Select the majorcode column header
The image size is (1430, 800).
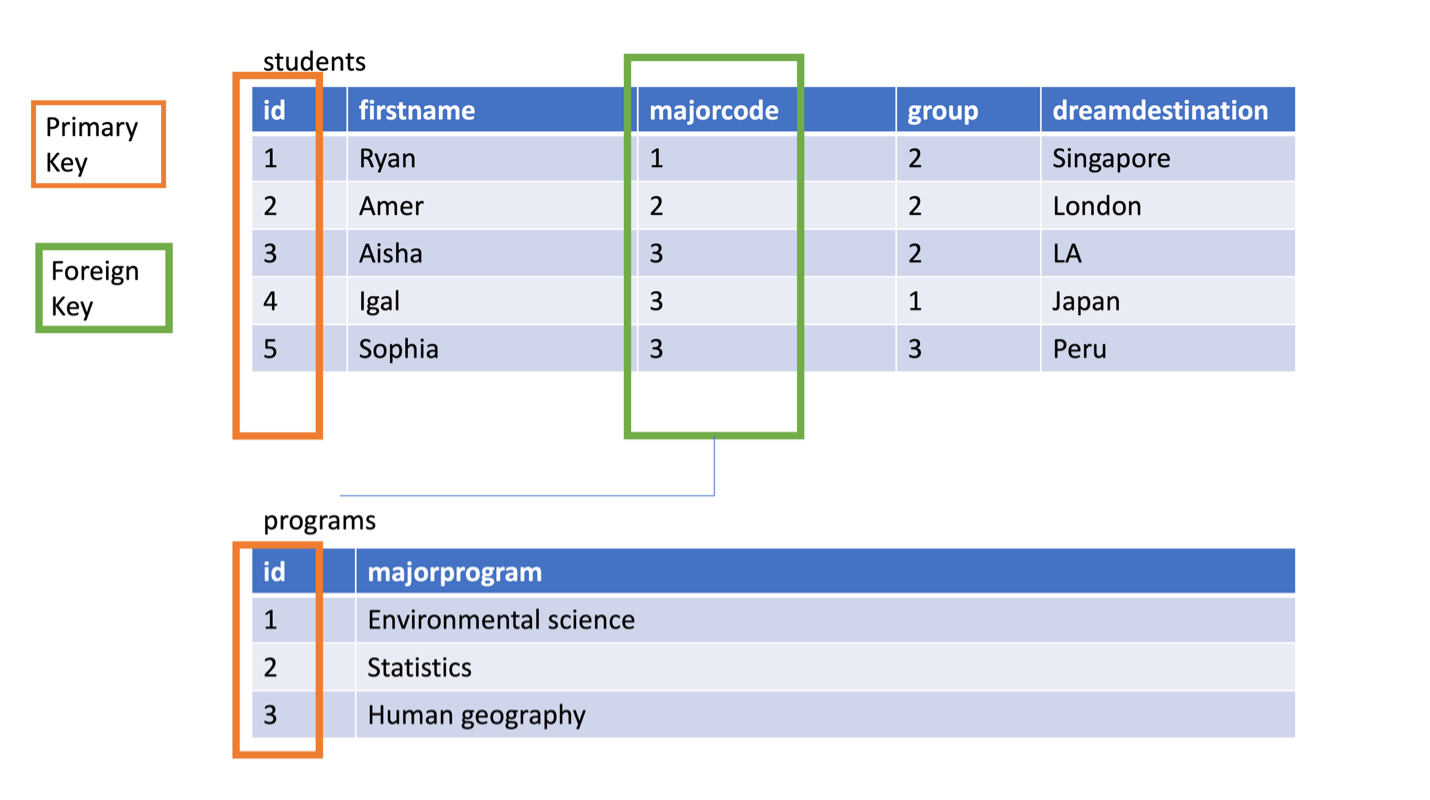tap(767, 110)
